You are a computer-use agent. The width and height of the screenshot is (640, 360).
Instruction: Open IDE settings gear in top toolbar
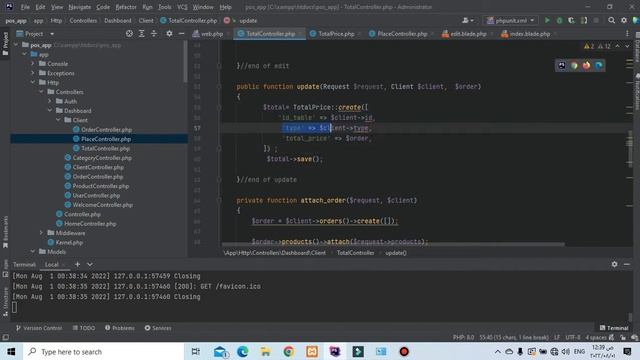tap(624, 20)
